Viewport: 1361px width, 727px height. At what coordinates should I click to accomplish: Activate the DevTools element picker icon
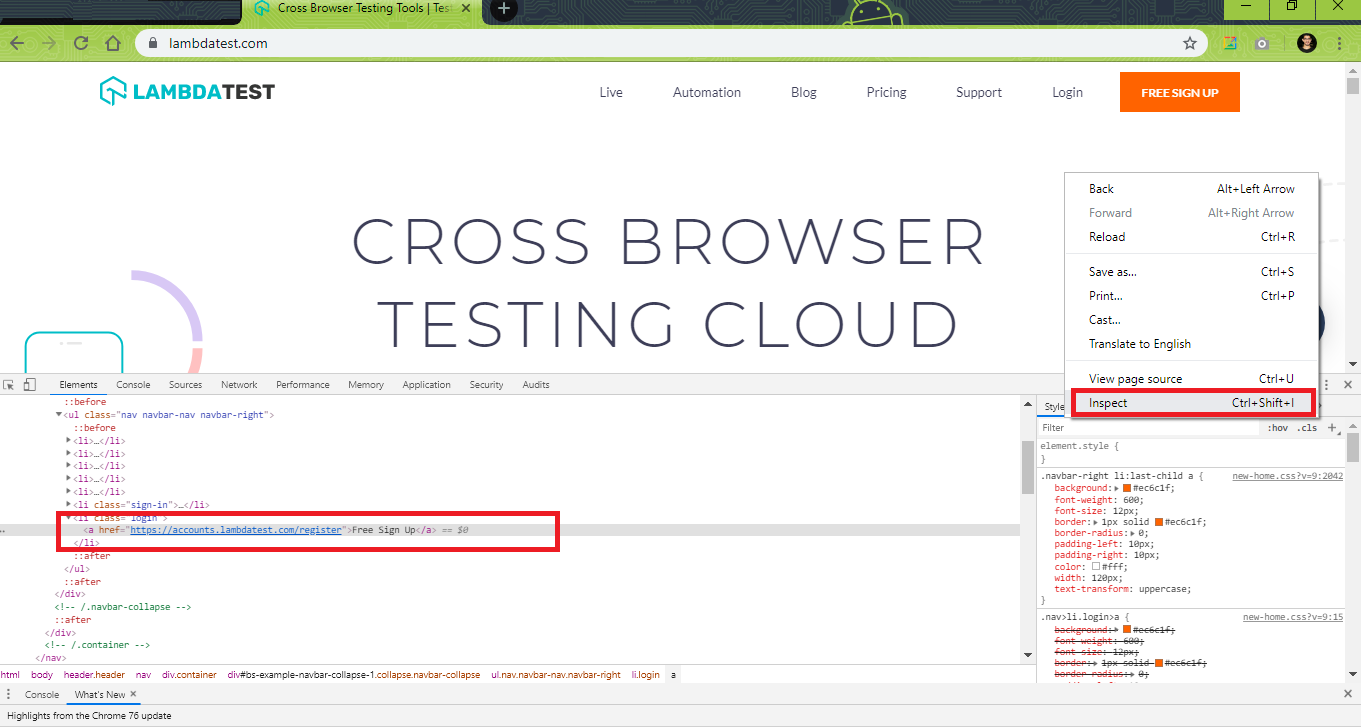(9, 385)
